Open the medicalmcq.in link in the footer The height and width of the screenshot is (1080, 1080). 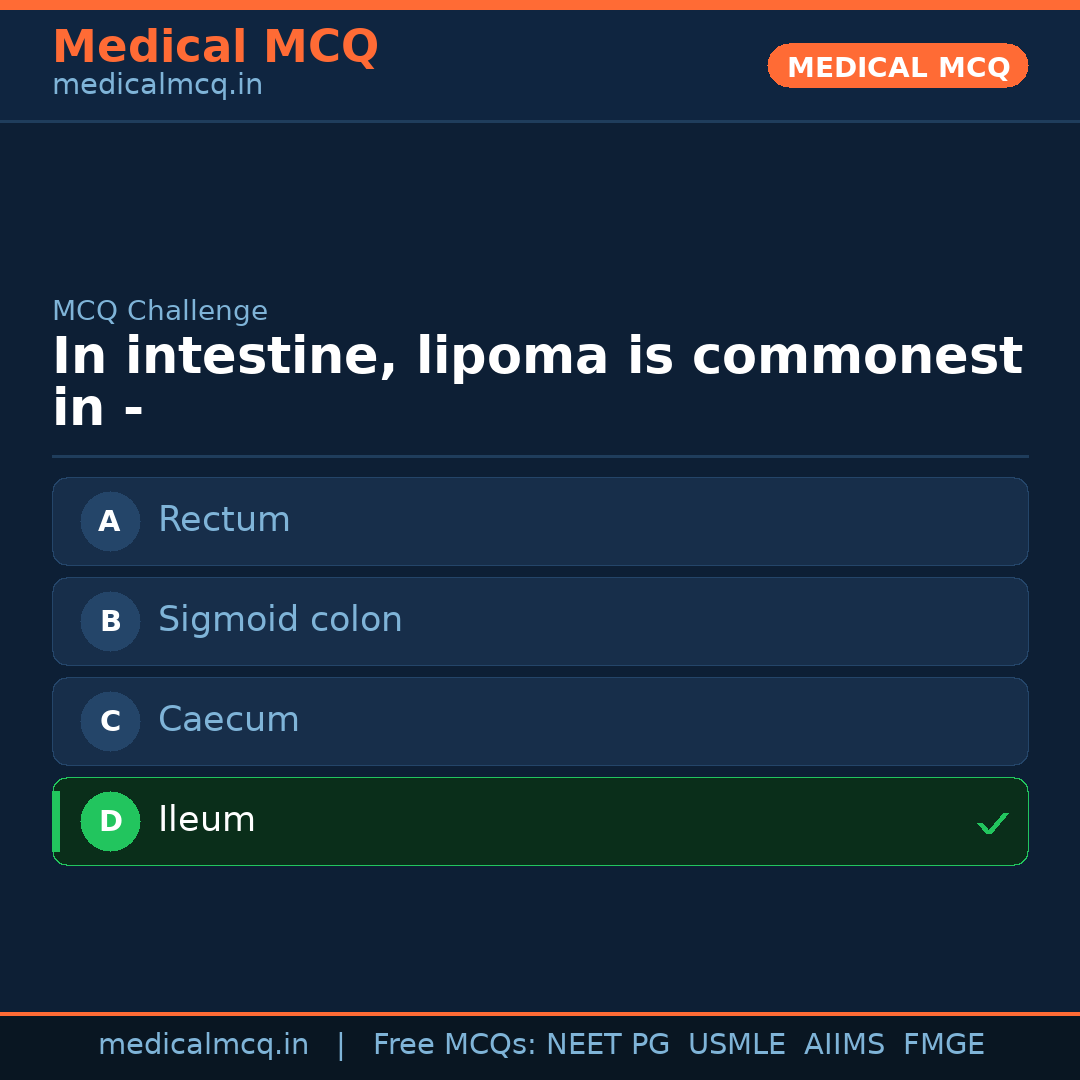pos(203,1045)
